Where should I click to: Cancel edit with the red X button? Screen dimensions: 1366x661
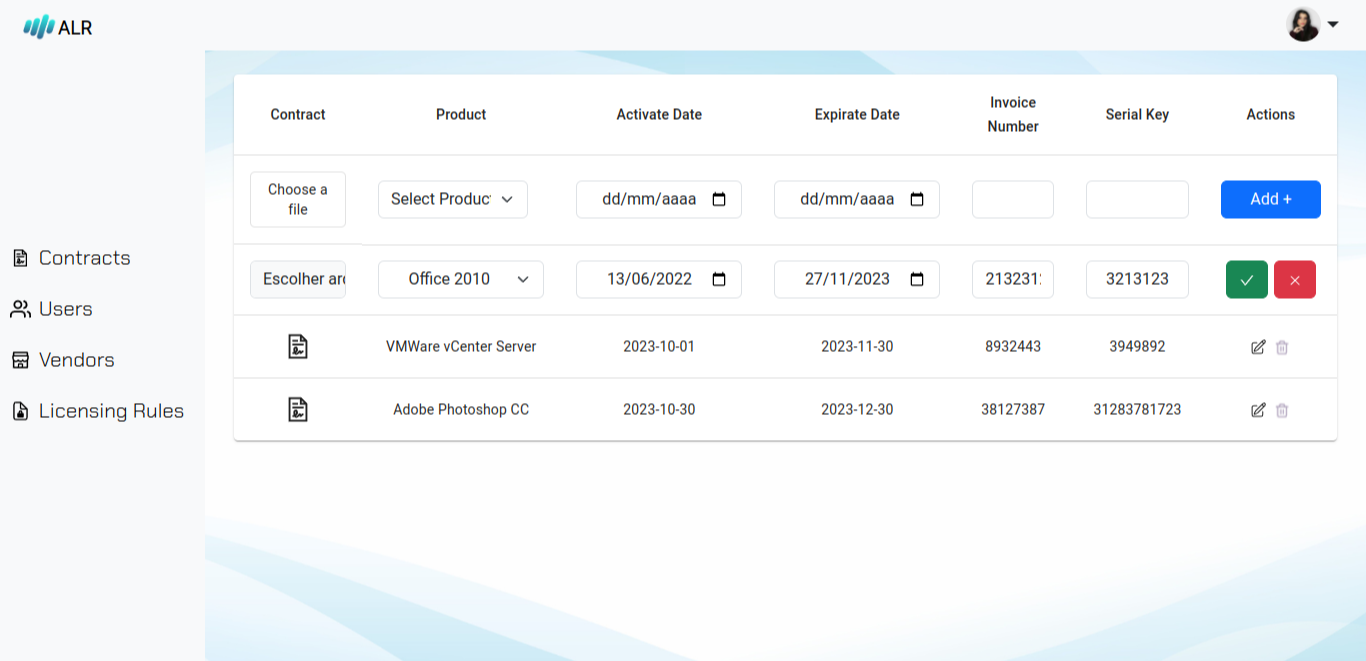[1295, 279]
